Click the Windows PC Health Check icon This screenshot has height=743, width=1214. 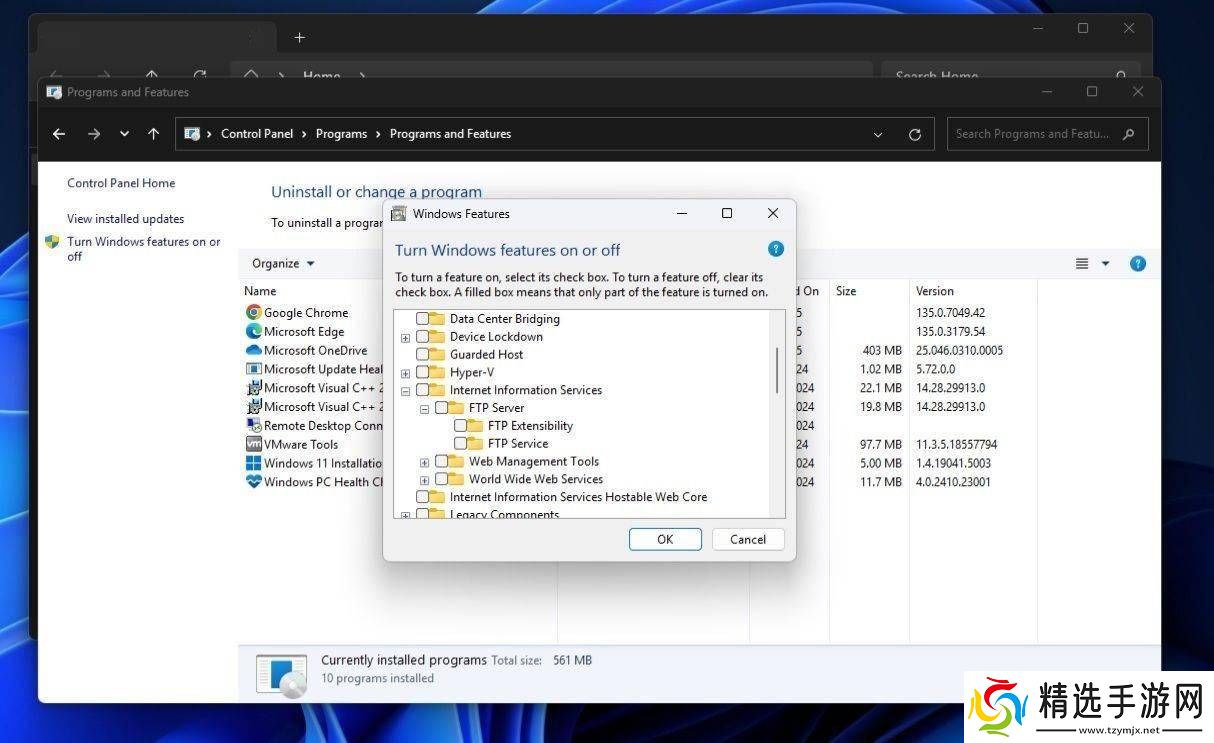point(254,482)
